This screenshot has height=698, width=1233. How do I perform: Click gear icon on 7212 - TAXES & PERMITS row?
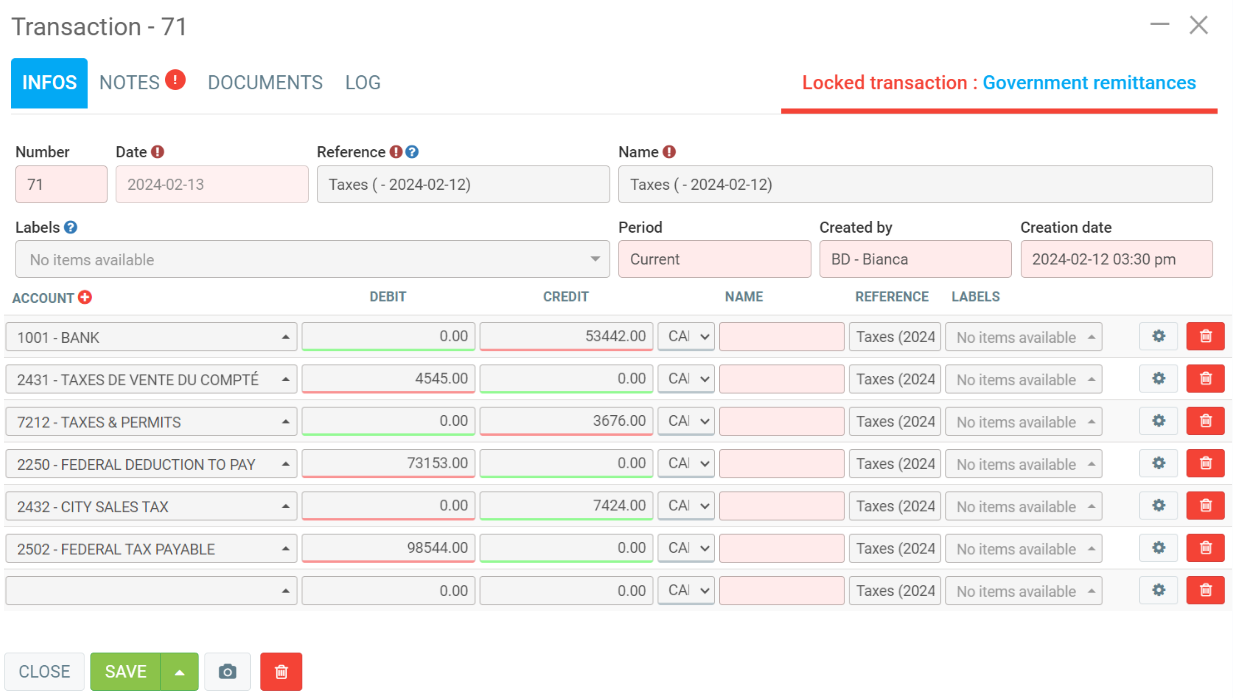pos(1158,422)
